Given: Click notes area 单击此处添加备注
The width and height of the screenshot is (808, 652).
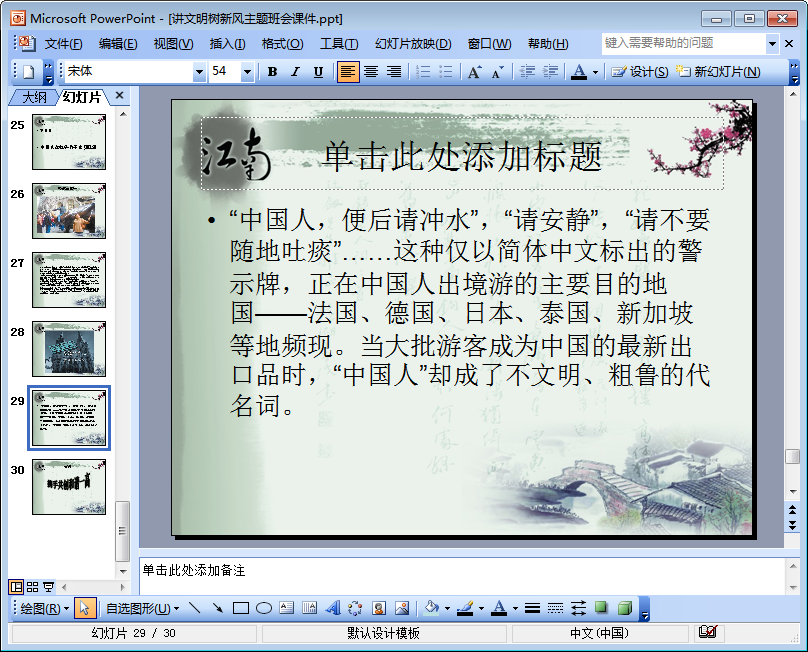Looking at the screenshot, I should tap(462, 576).
